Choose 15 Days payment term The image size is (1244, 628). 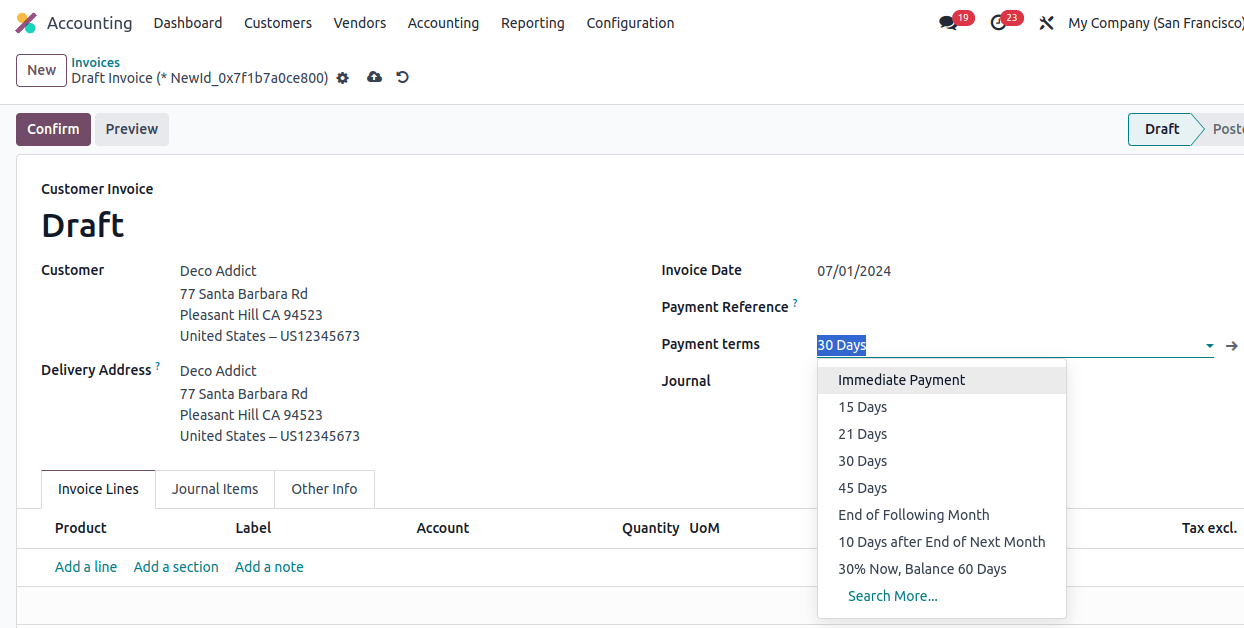click(x=942, y=407)
